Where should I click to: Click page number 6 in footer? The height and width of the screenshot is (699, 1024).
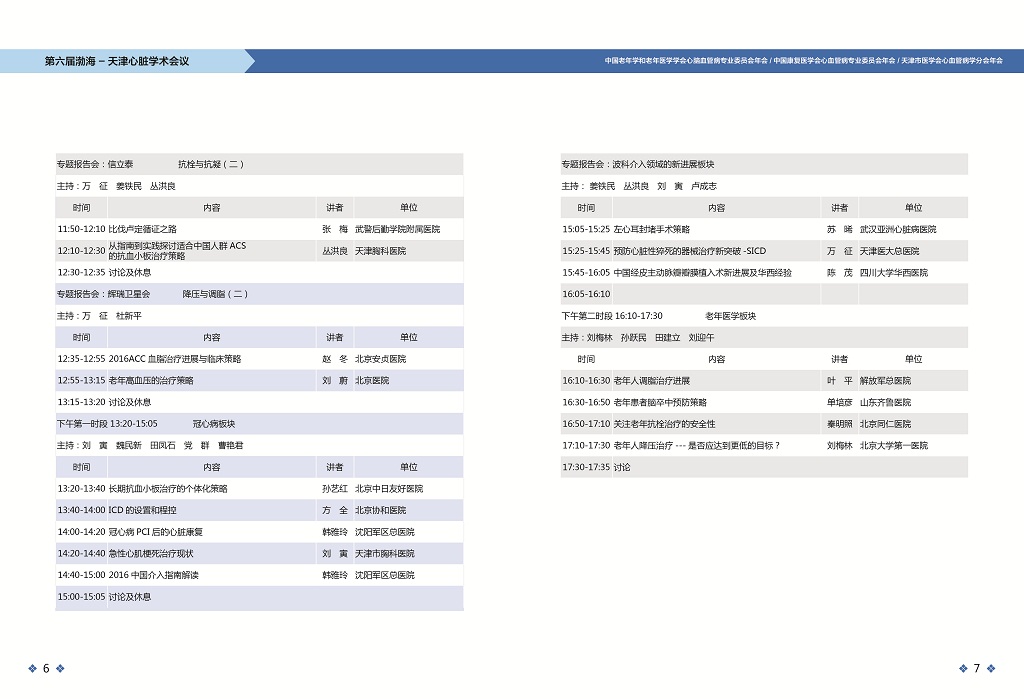point(46,668)
